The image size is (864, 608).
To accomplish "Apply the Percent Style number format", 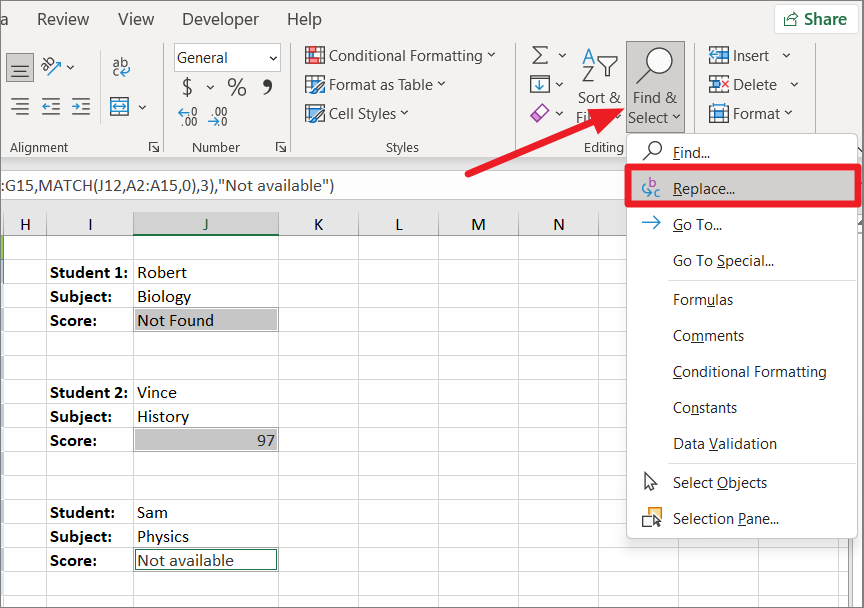I will (237, 88).
